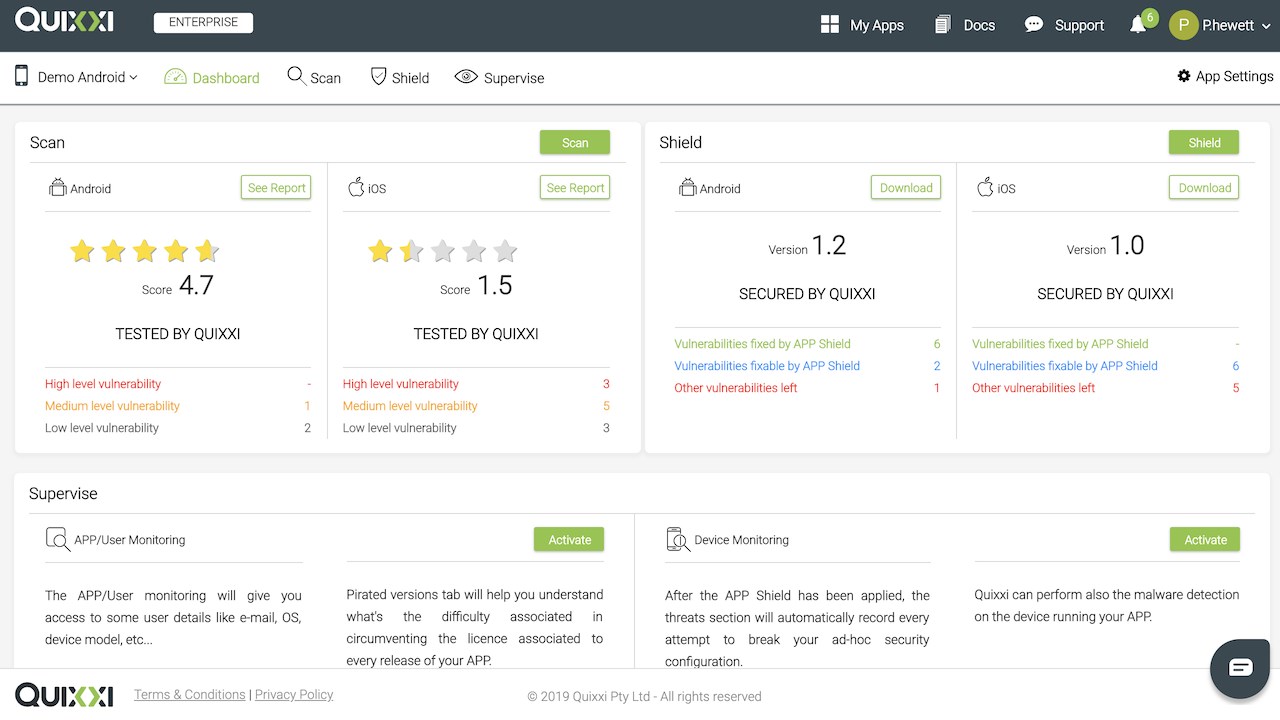Screen dimensions: 1280x720
Task: Open the My Apps grid icon
Action: point(829,25)
